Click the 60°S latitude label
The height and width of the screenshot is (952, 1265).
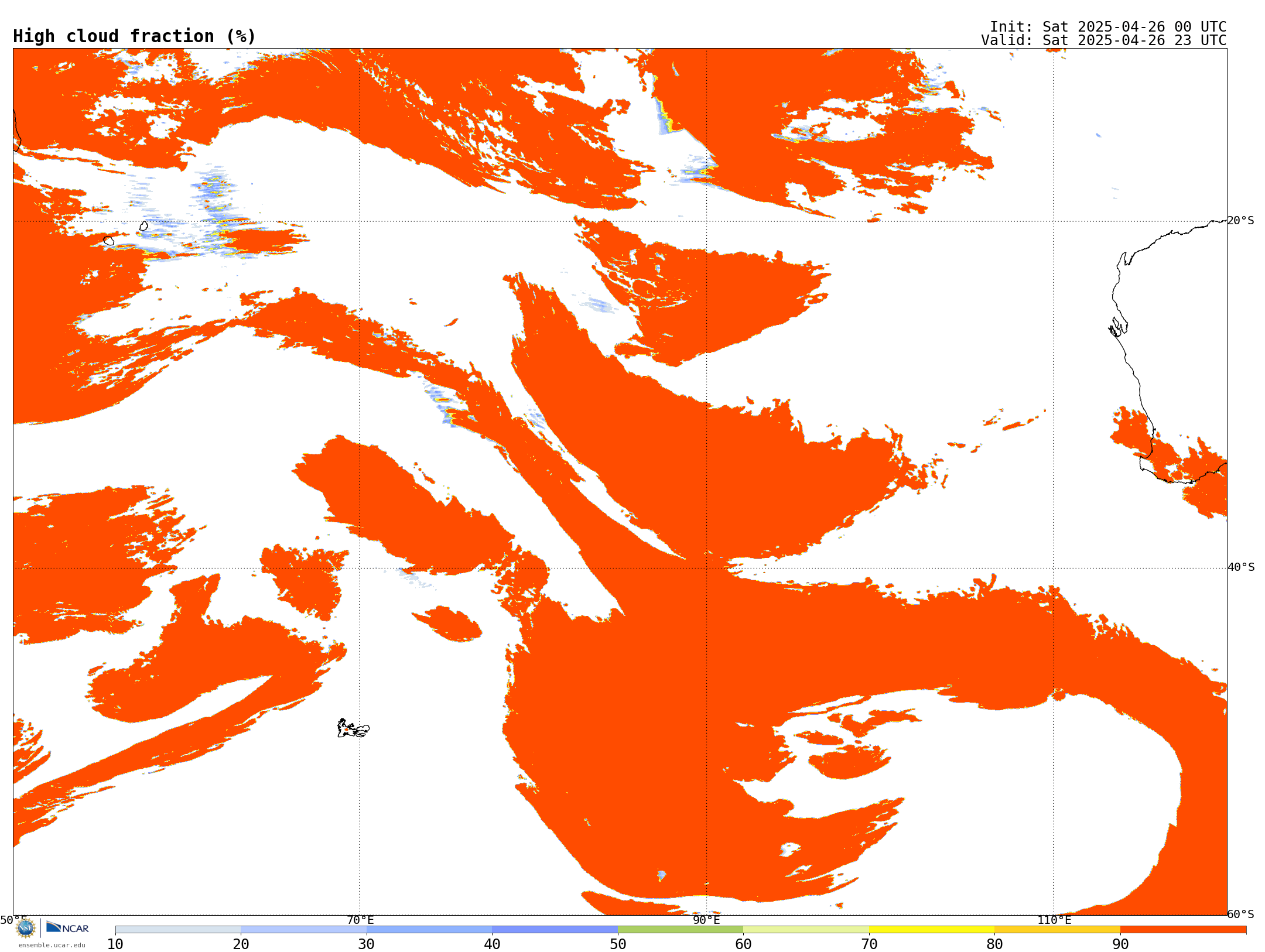click(x=1240, y=914)
